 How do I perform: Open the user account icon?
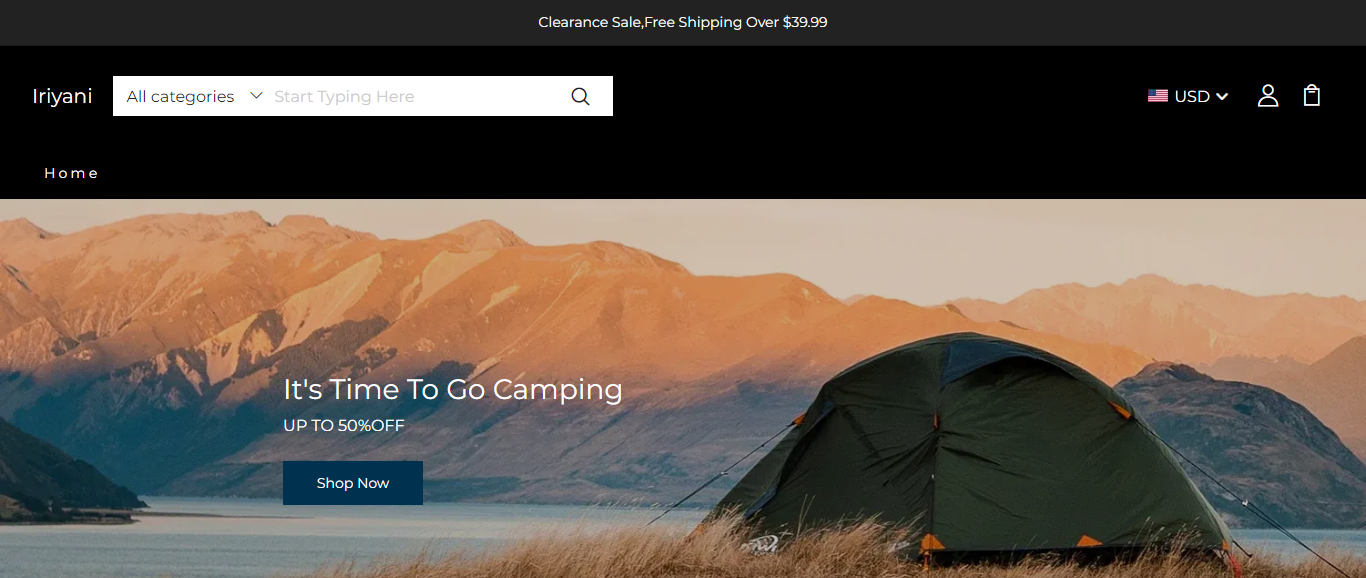tap(1268, 96)
